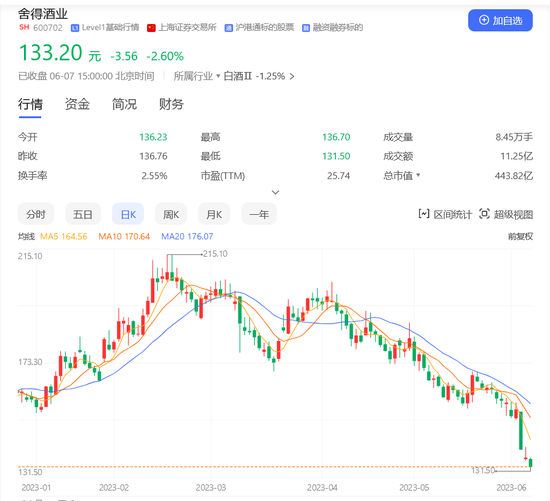Click the stock code 600702

point(48,28)
